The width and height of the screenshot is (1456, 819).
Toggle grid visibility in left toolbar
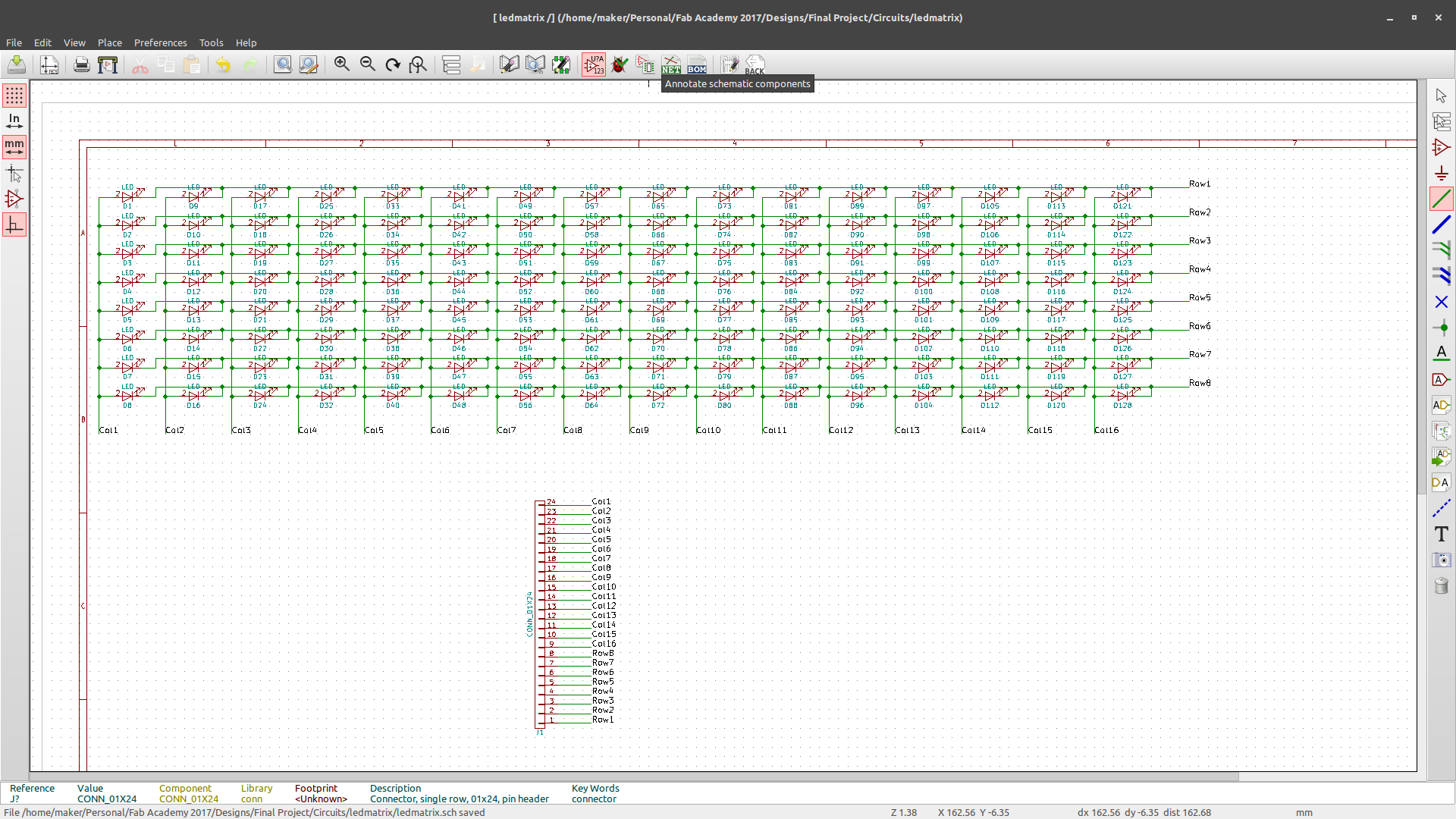(x=14, y=95)
